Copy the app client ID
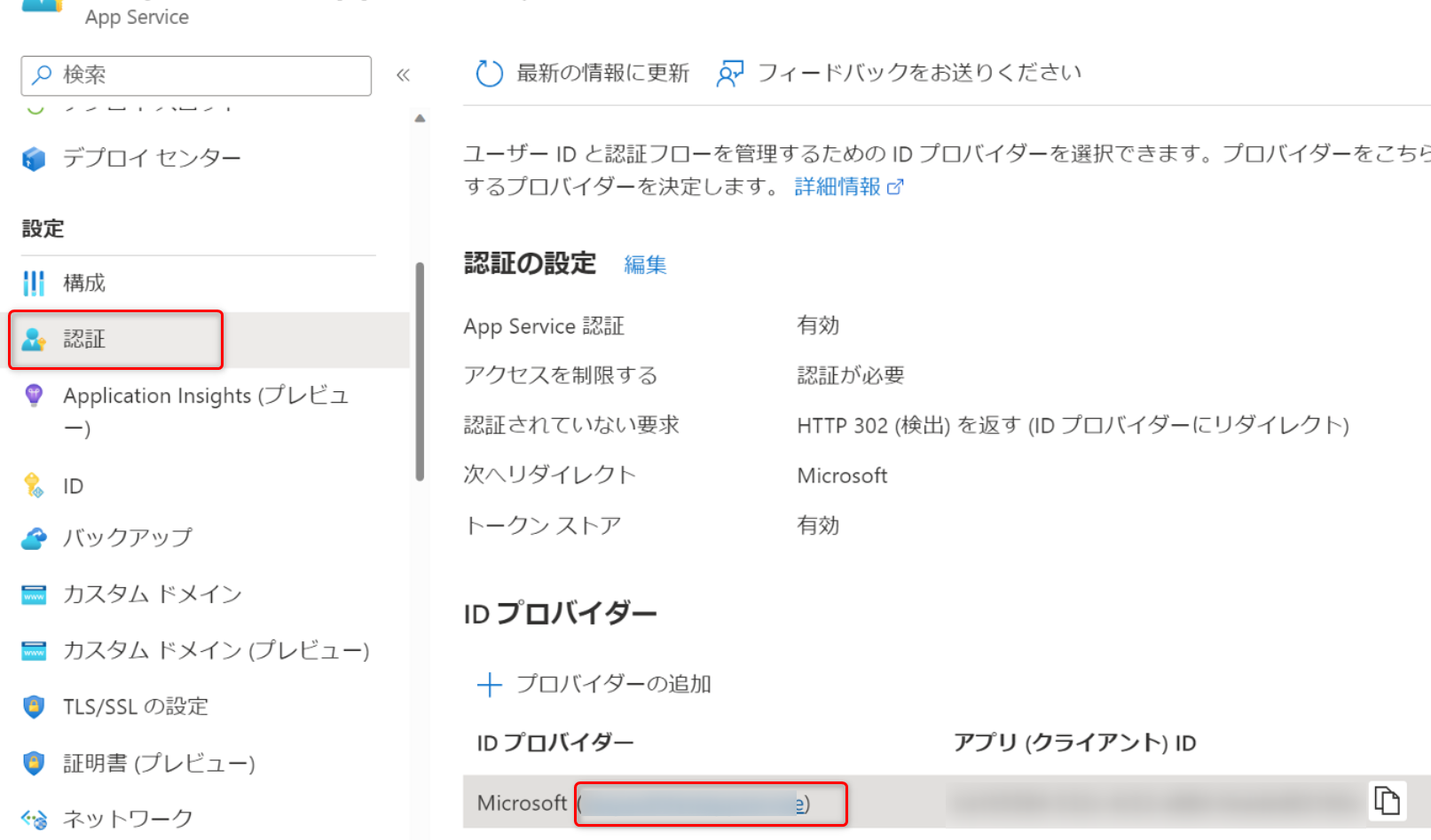 [x=1386, y=801]
